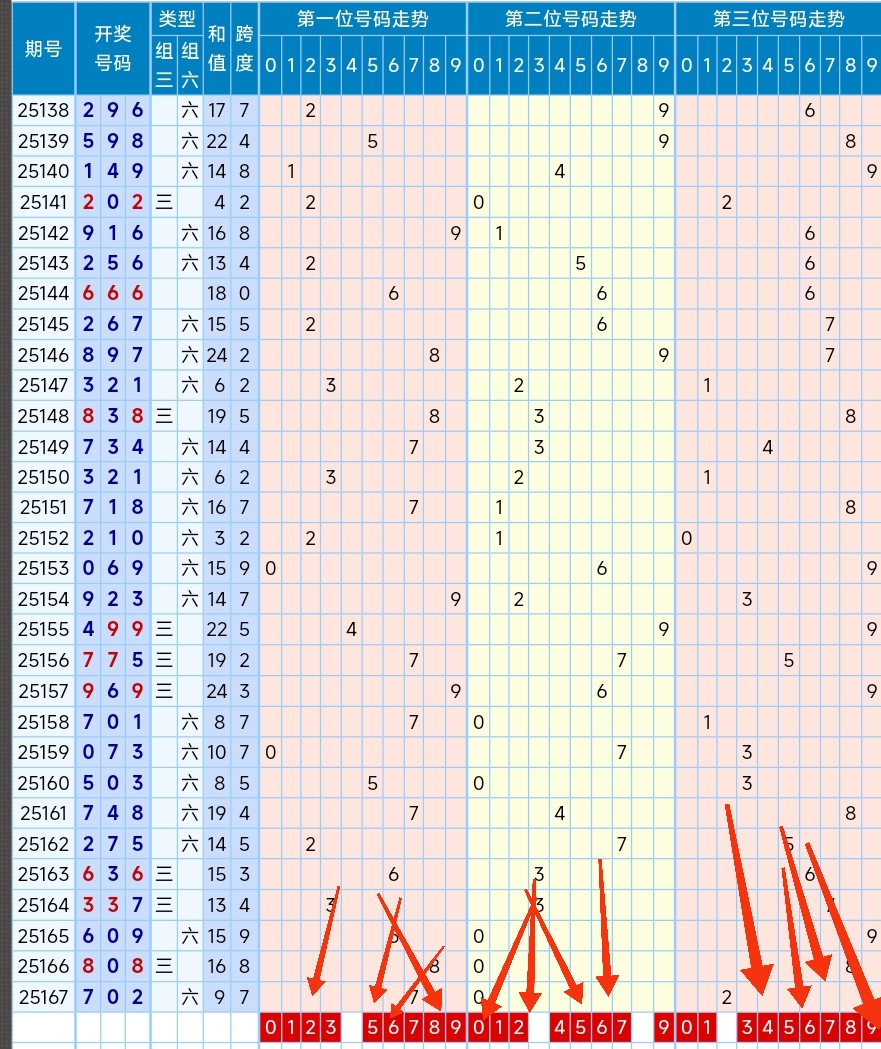Image resolution: width=881 pixels, height=1049 pixels.
Task: Click drawn numbers 2 9 6 in row 25138
Action: (x=112, y=110)
